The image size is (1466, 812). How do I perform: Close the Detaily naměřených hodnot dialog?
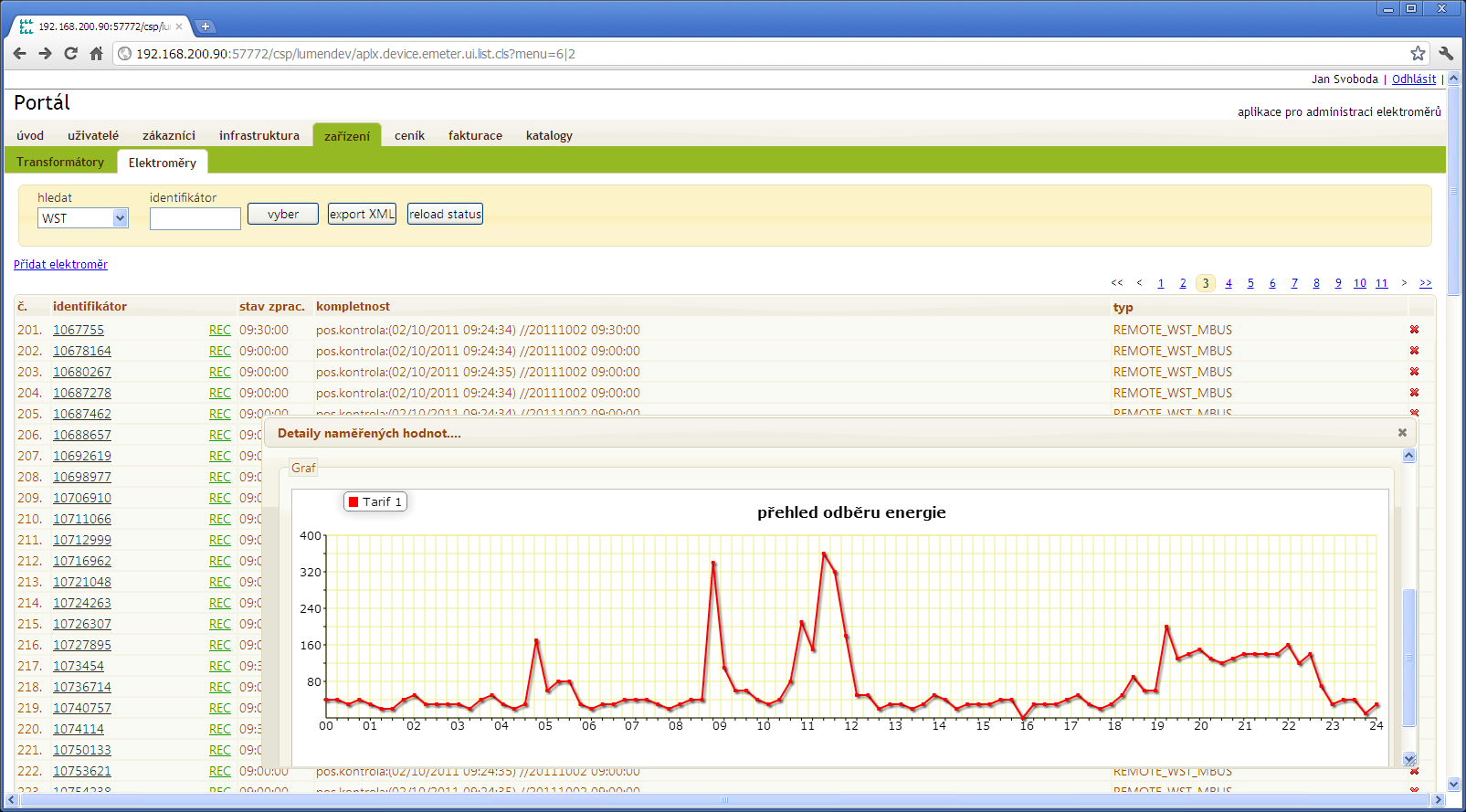coord(1402,433)
